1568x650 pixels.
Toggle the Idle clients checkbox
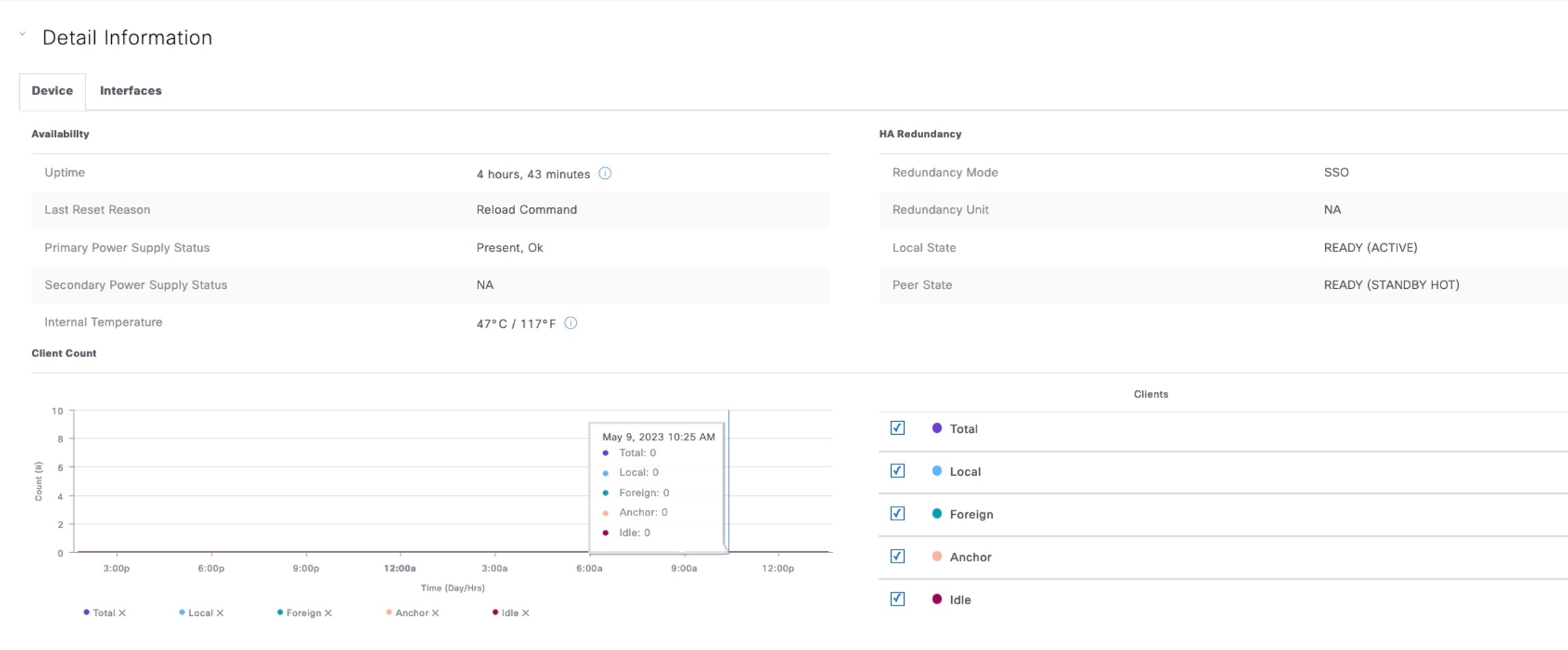coord(897,599)
